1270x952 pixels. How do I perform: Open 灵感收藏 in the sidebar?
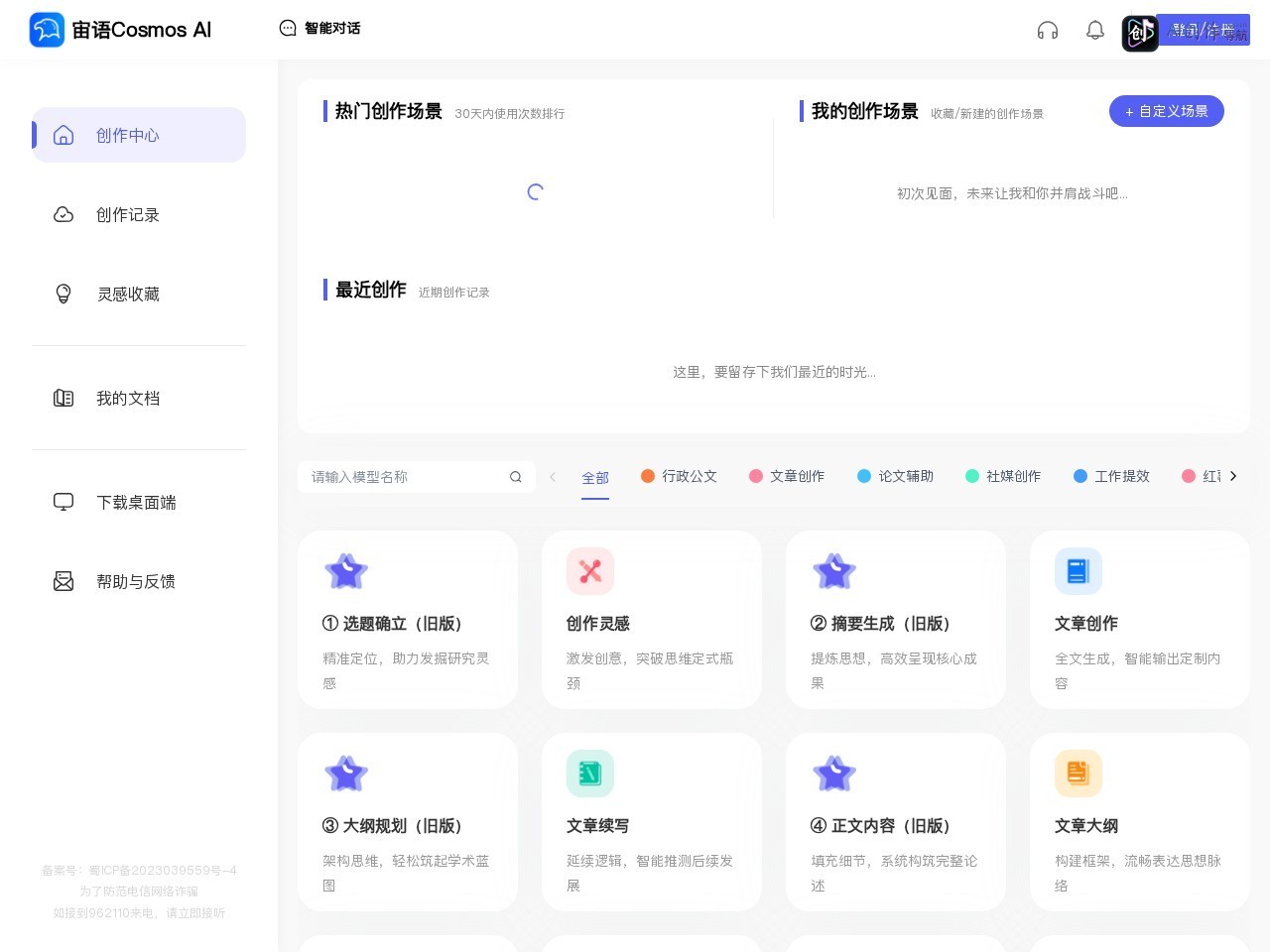139,294
